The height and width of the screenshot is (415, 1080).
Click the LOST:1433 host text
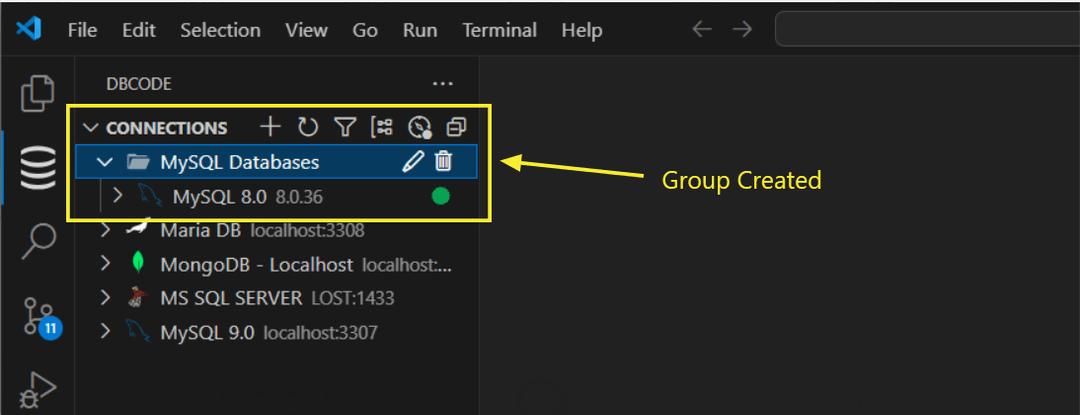[353, 299]
